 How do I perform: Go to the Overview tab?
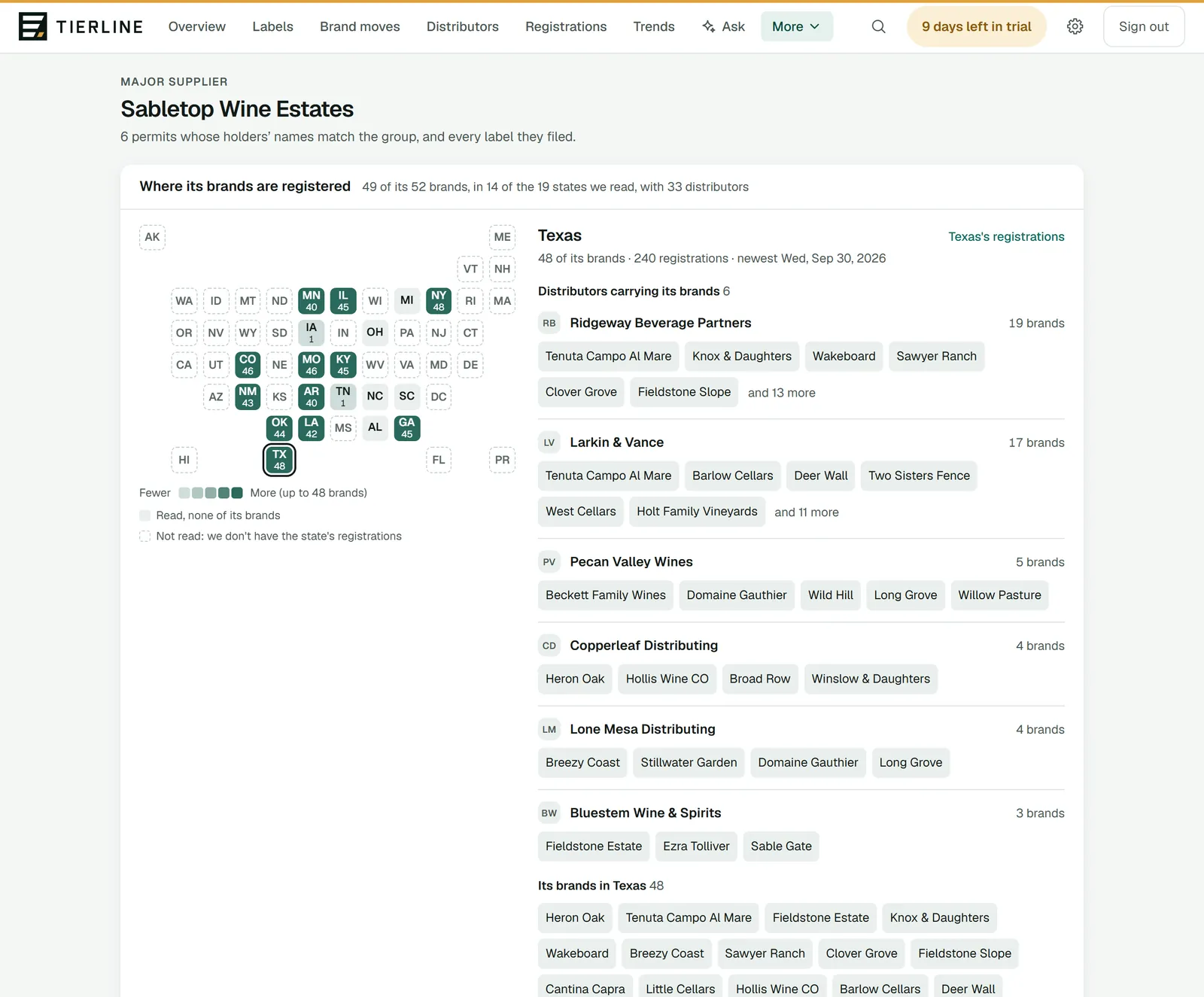(197, 26)
